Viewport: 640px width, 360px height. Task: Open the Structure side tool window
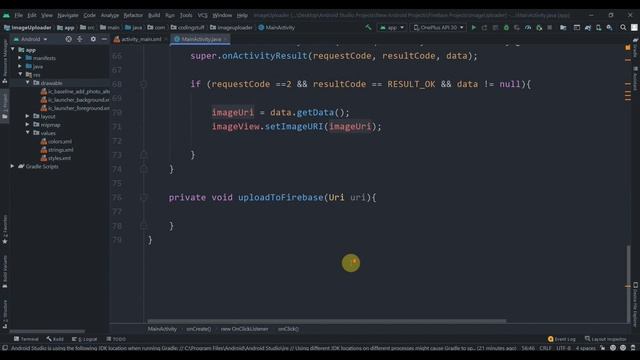pyautogui.click(x=5, y=314)
